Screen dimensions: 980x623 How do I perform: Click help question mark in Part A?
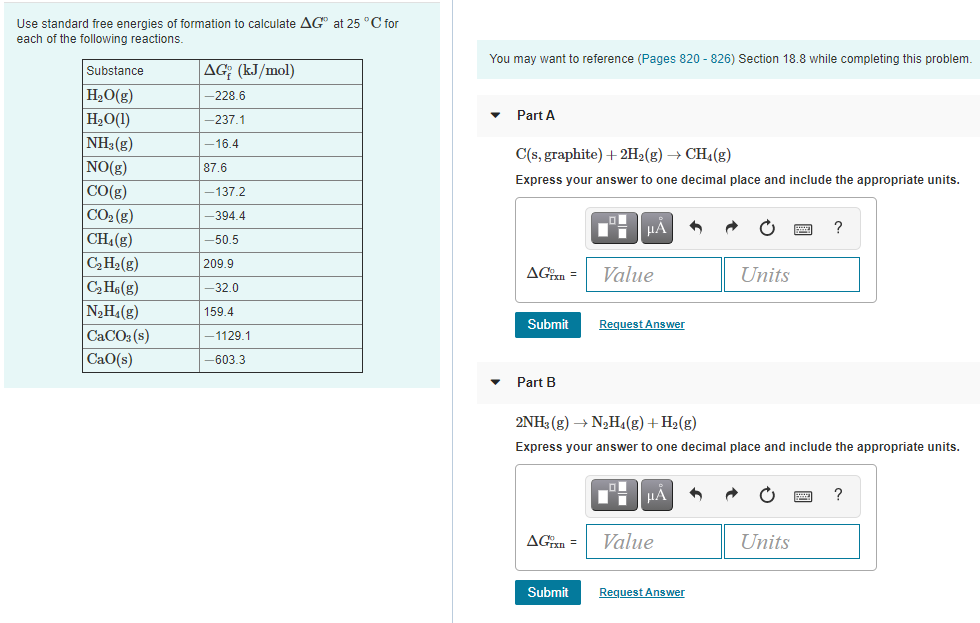pos(838,227)
